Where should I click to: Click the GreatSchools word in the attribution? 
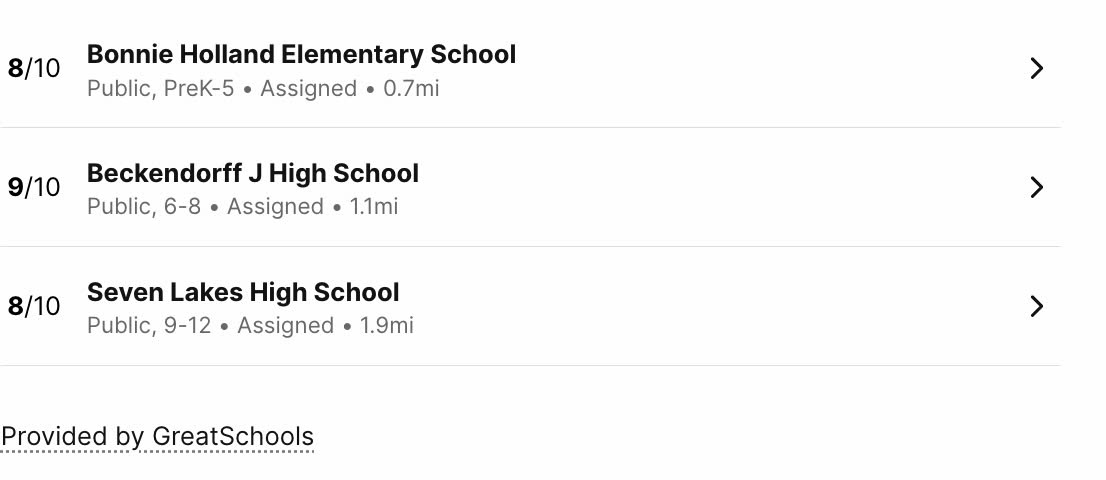(233, 437)
